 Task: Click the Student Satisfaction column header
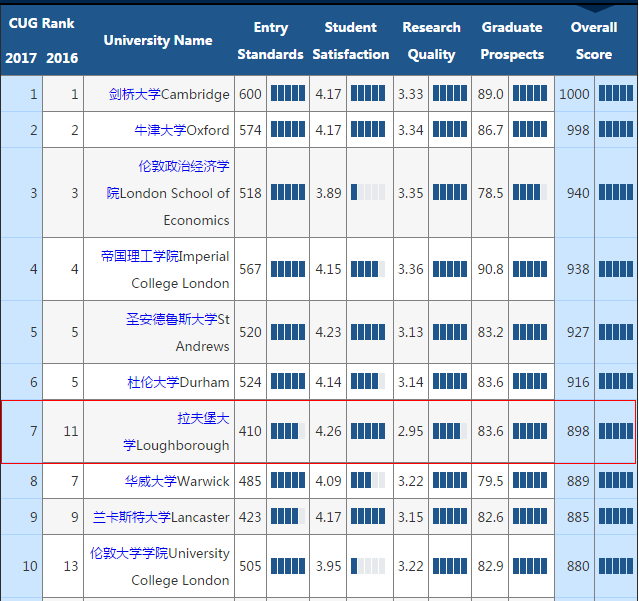coord(351,41)
